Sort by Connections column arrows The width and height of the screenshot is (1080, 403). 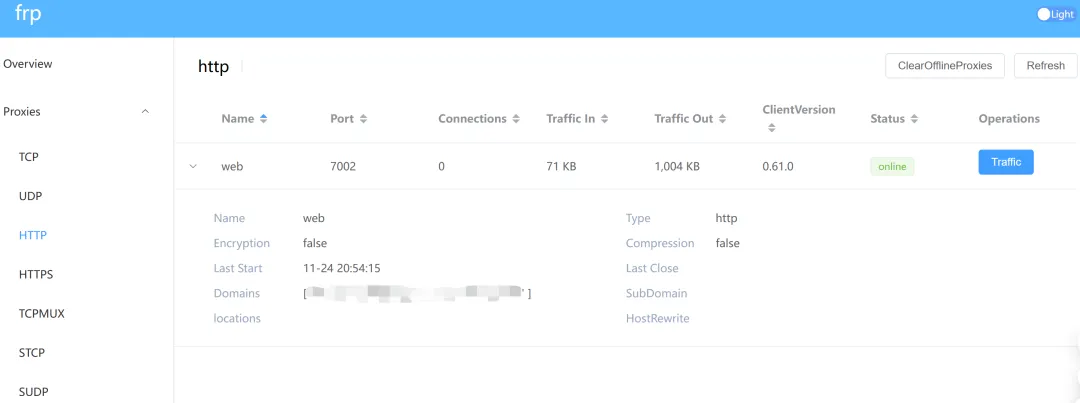click(x=516, y=119)
